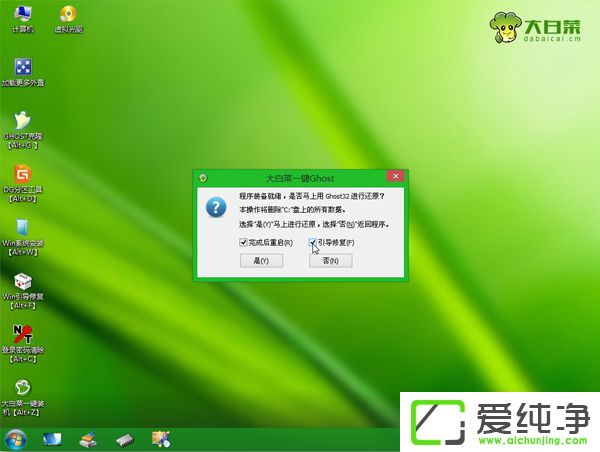
Task: Click the memory chip icon in the taskbar
Action: 124,438
